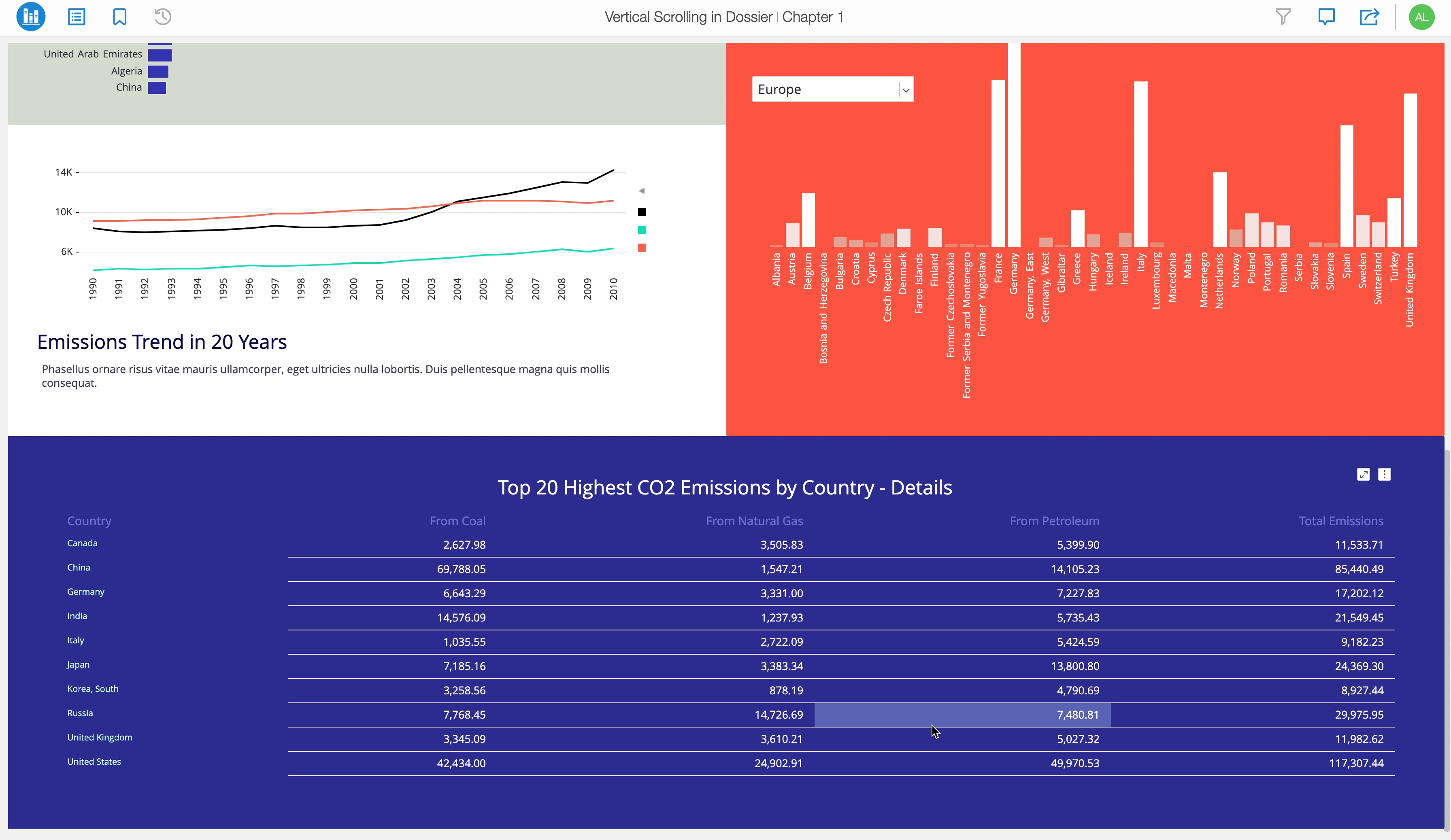Open the library home icon

pyautogui.click(x=30, y=17)
